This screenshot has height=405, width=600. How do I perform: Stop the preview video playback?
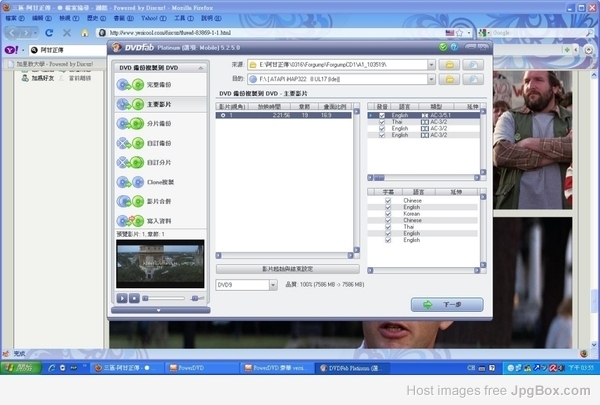click(x=134, y=298)
